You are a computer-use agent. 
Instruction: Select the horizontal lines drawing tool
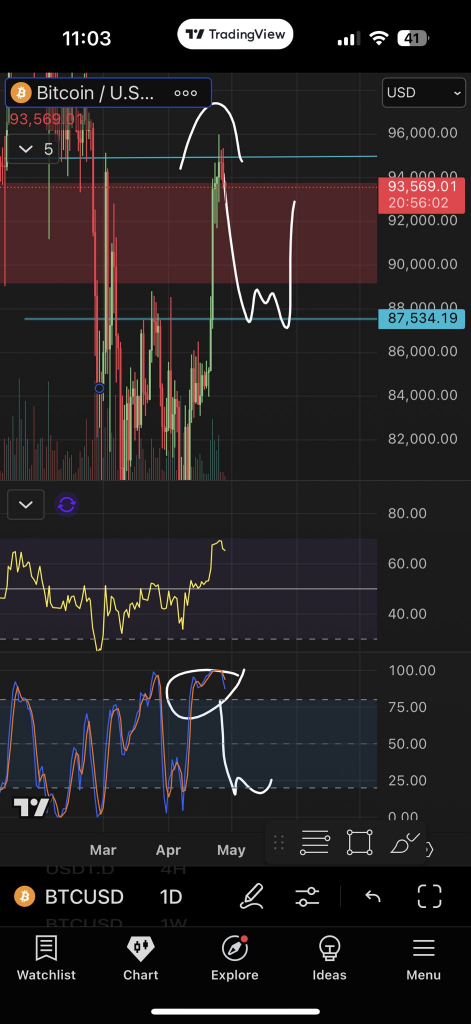click(314, 842)
